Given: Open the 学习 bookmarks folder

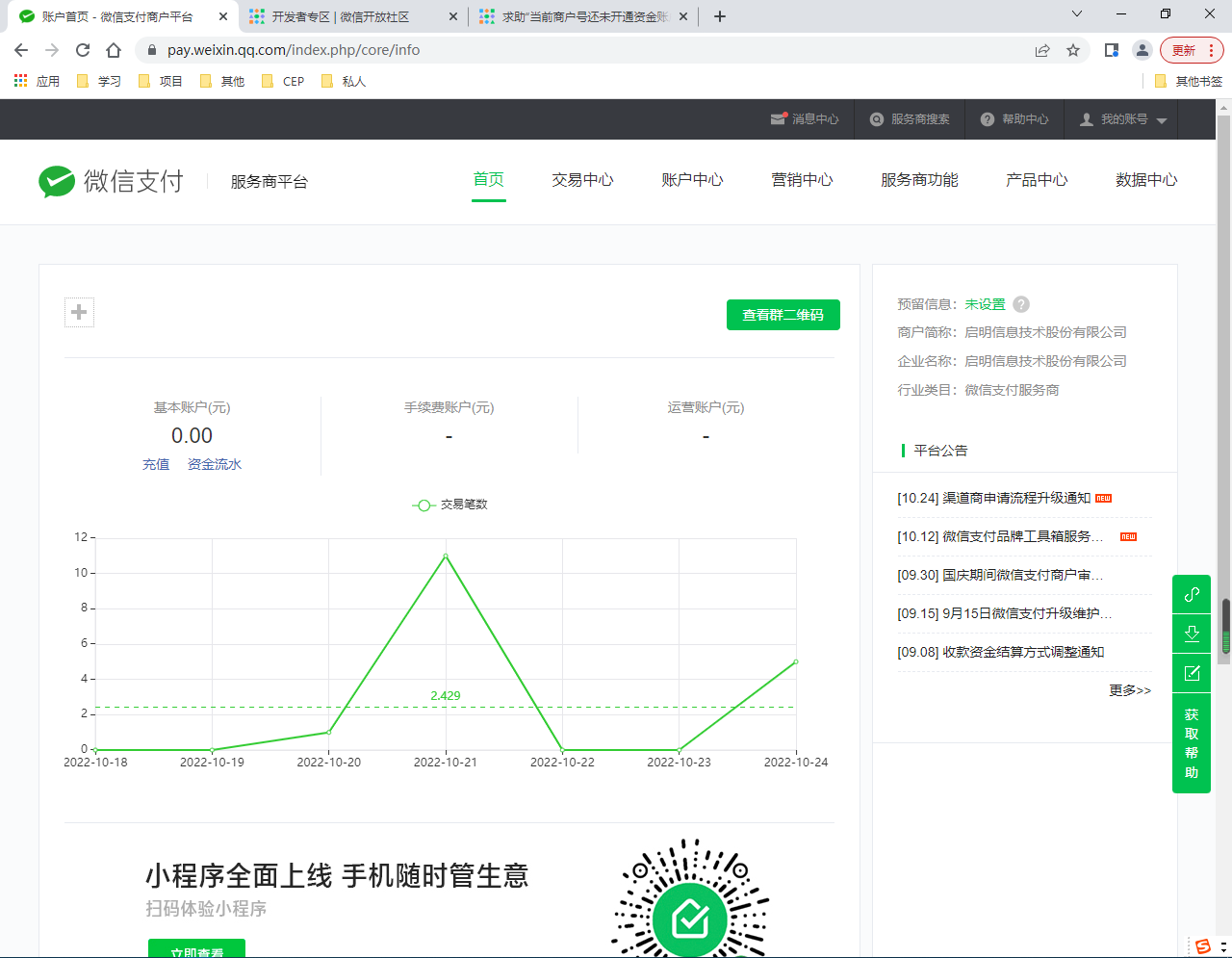Looking at the screenshot, I should click(x=98, y=81).
